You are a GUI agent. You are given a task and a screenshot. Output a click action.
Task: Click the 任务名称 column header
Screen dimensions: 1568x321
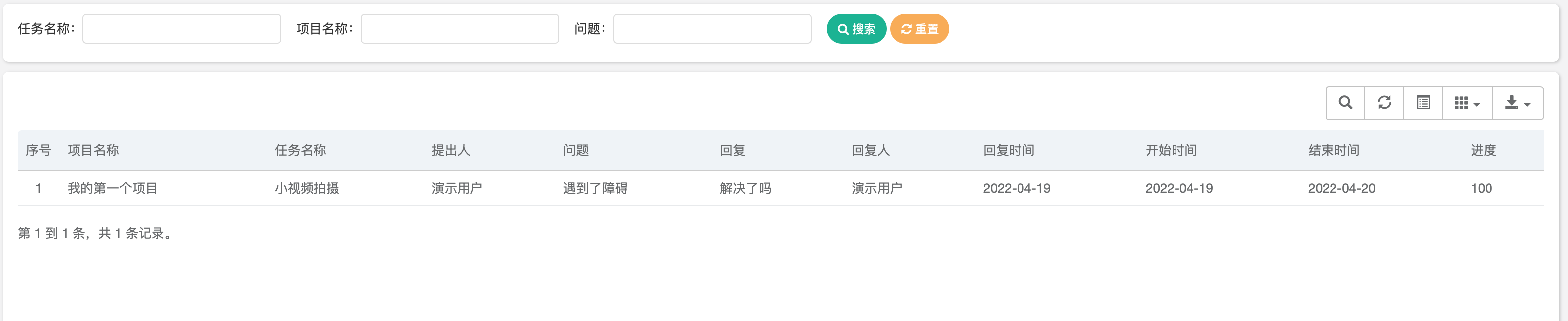click(300, 150)
